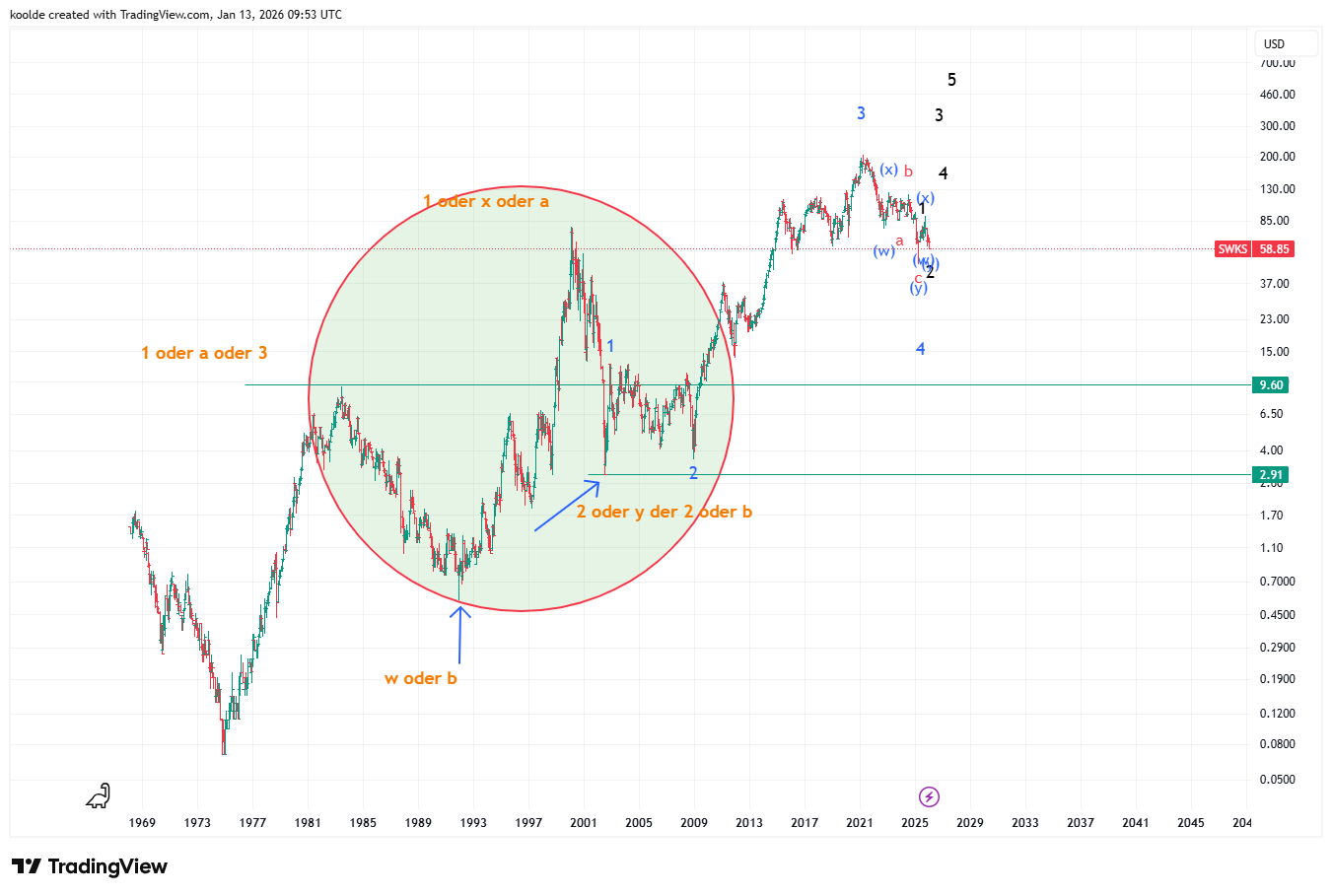Select the black wave label 5

coord(951,80)
